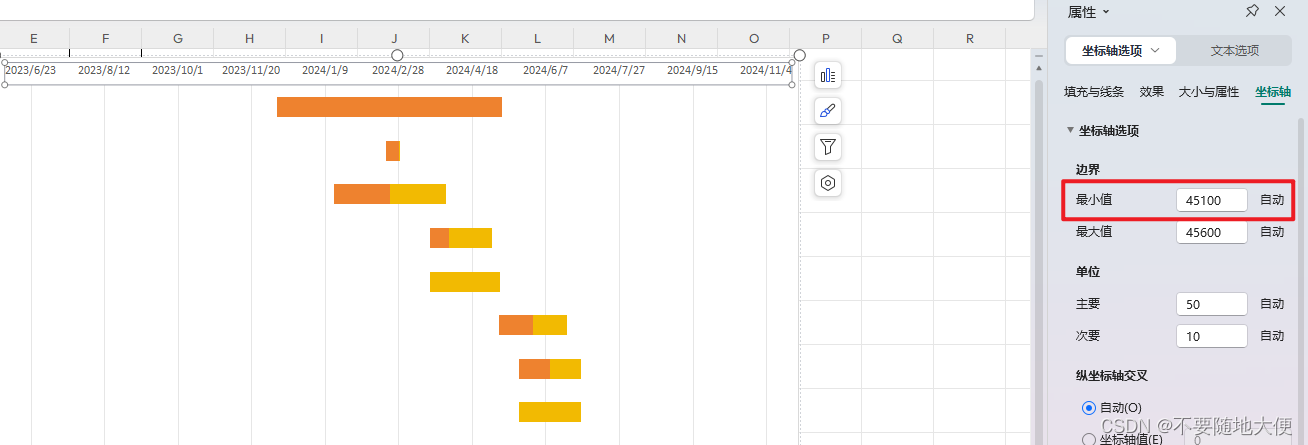The height and width of the screenshot is (445, 1308).
Task: Click the 2023/10/1 axis label
Action: (x=177, y=71)
